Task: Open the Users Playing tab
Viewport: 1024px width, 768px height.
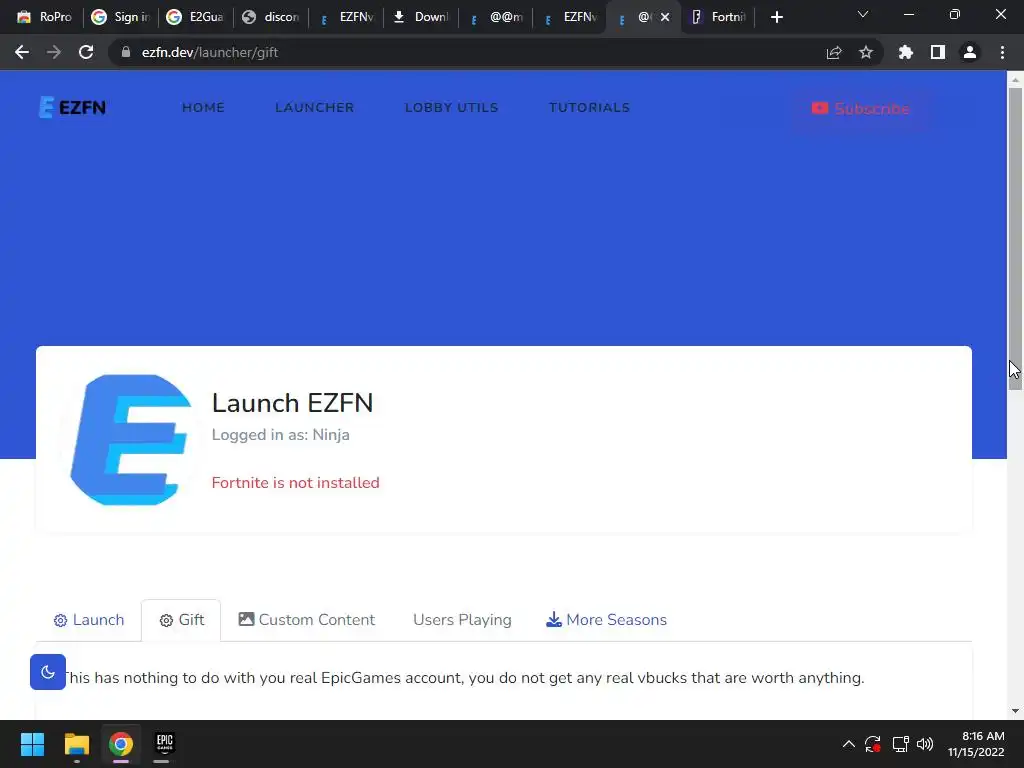Action: pos(462,620)
